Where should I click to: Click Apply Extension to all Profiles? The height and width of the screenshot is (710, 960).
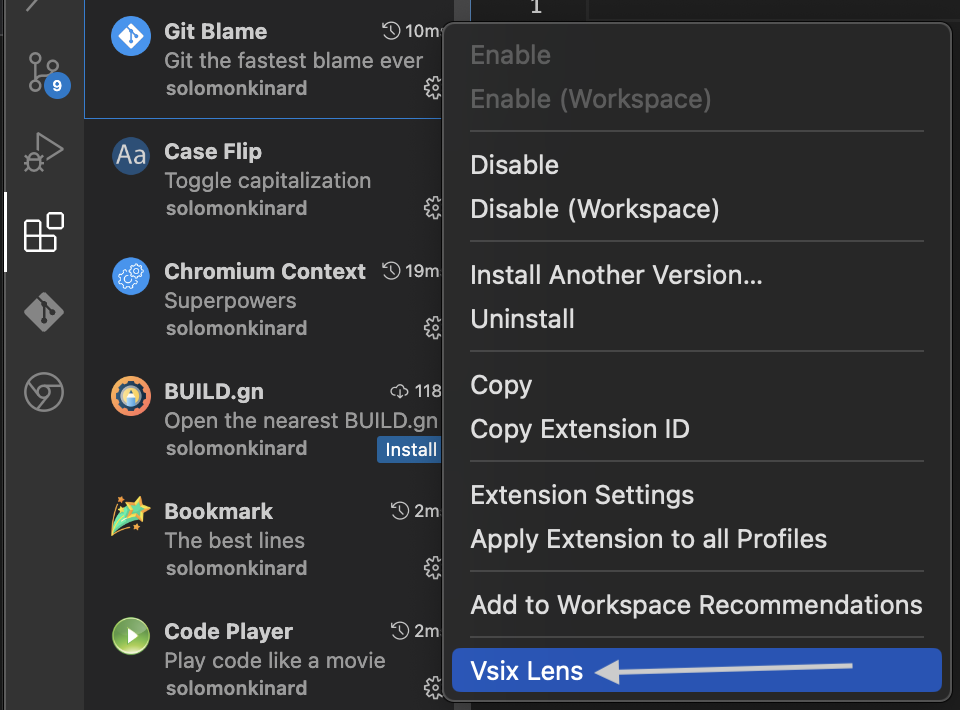pyautogui.click(x=649, y=539)
